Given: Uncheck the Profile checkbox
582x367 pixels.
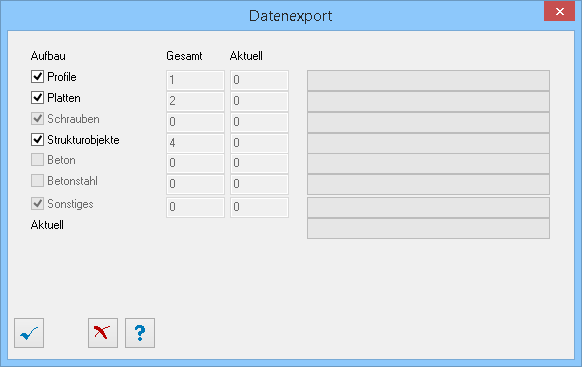Looking at the screenshot, I should point(37,77).
